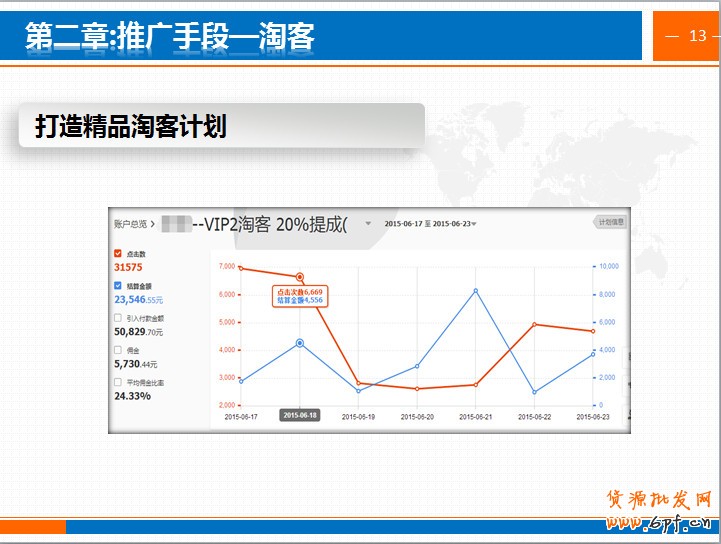Click the blue circle marker on 2015-06-18
The image size is (721, 544).
click(x=299, y=343)
